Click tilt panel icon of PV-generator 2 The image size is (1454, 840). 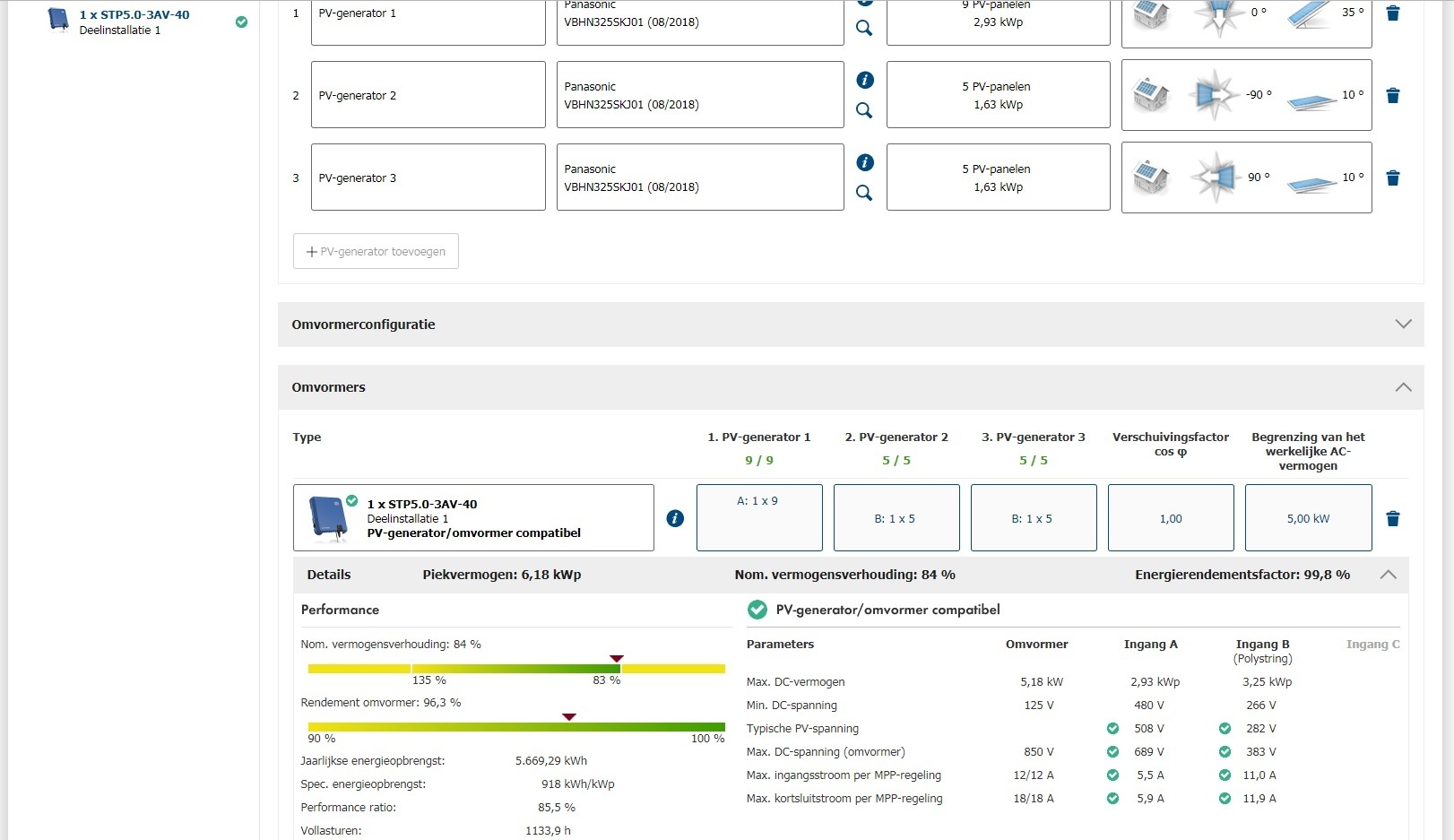1311,101
